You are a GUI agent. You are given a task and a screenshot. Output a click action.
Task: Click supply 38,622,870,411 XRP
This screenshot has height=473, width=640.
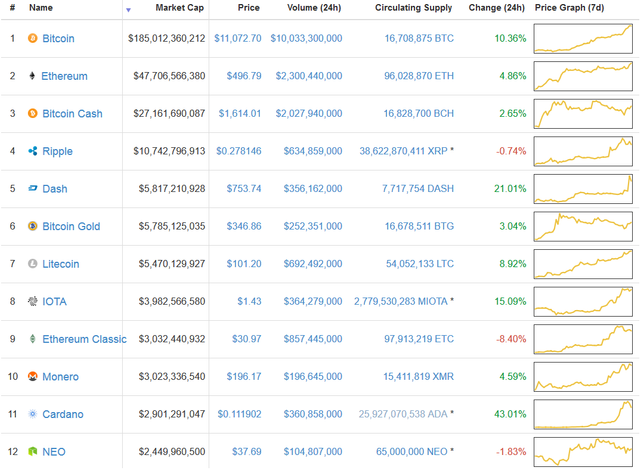403,151
